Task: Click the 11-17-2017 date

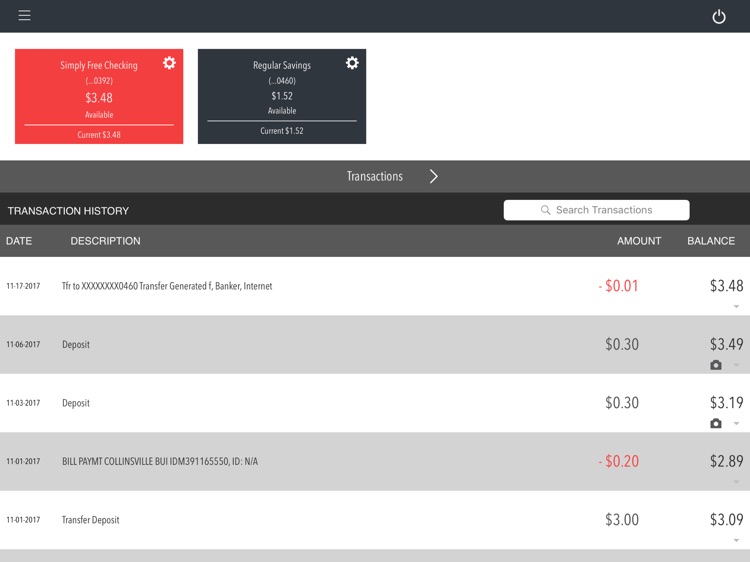Action: coord(23,286)
